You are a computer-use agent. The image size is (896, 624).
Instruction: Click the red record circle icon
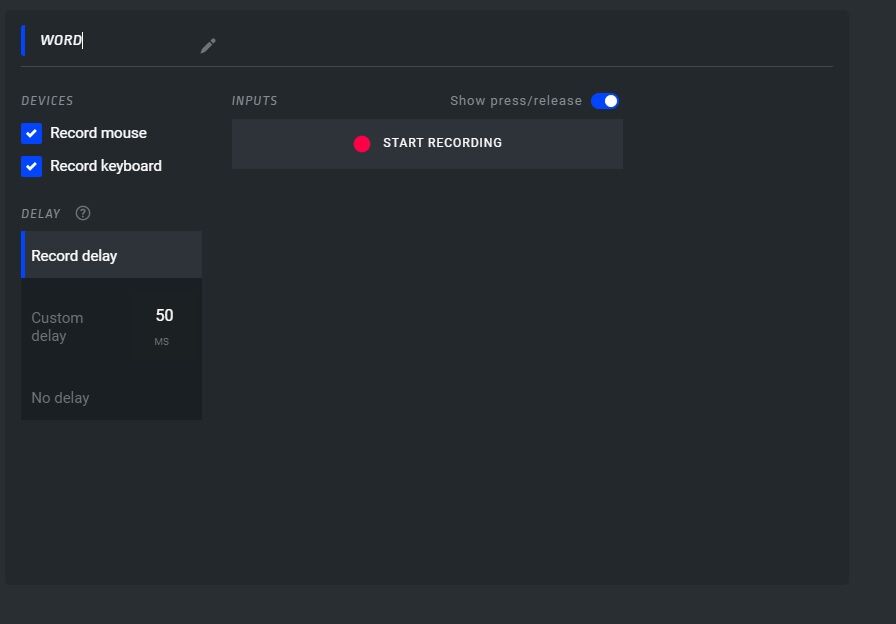(362, 143)
